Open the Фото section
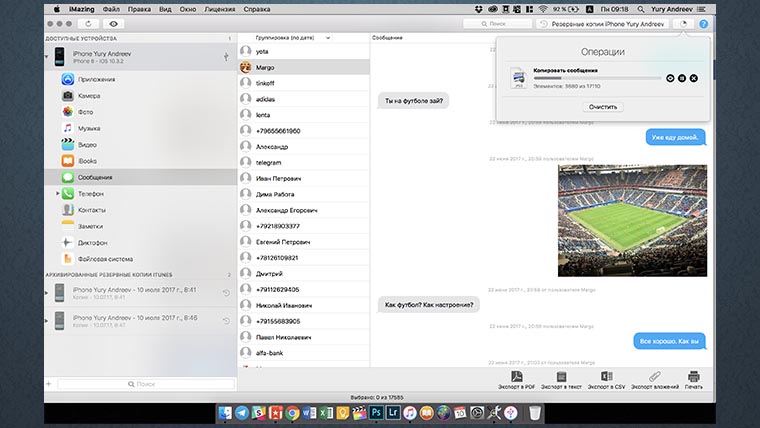The height and width of the screenshot is (428, 760). pyautogui.click(x=141, y=112)
